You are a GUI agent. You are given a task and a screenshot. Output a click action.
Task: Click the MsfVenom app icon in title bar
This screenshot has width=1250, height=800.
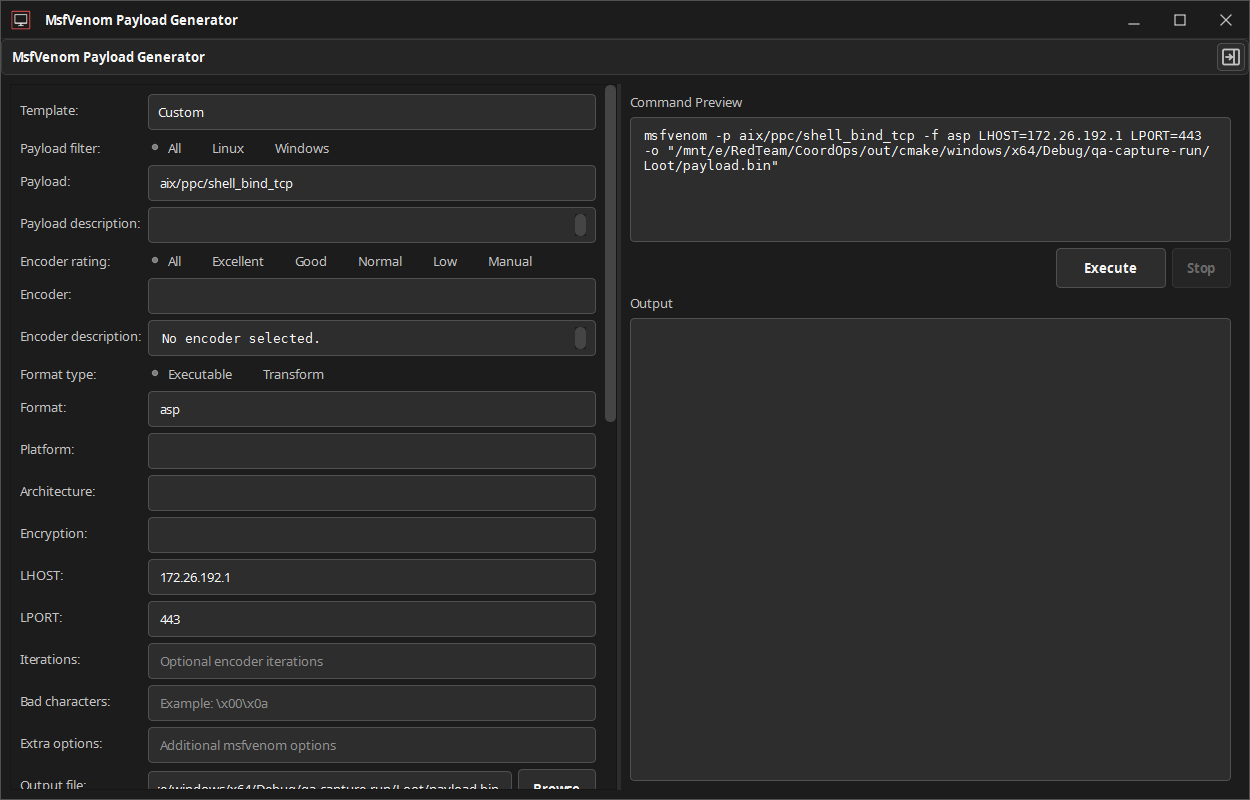[20, 20]
